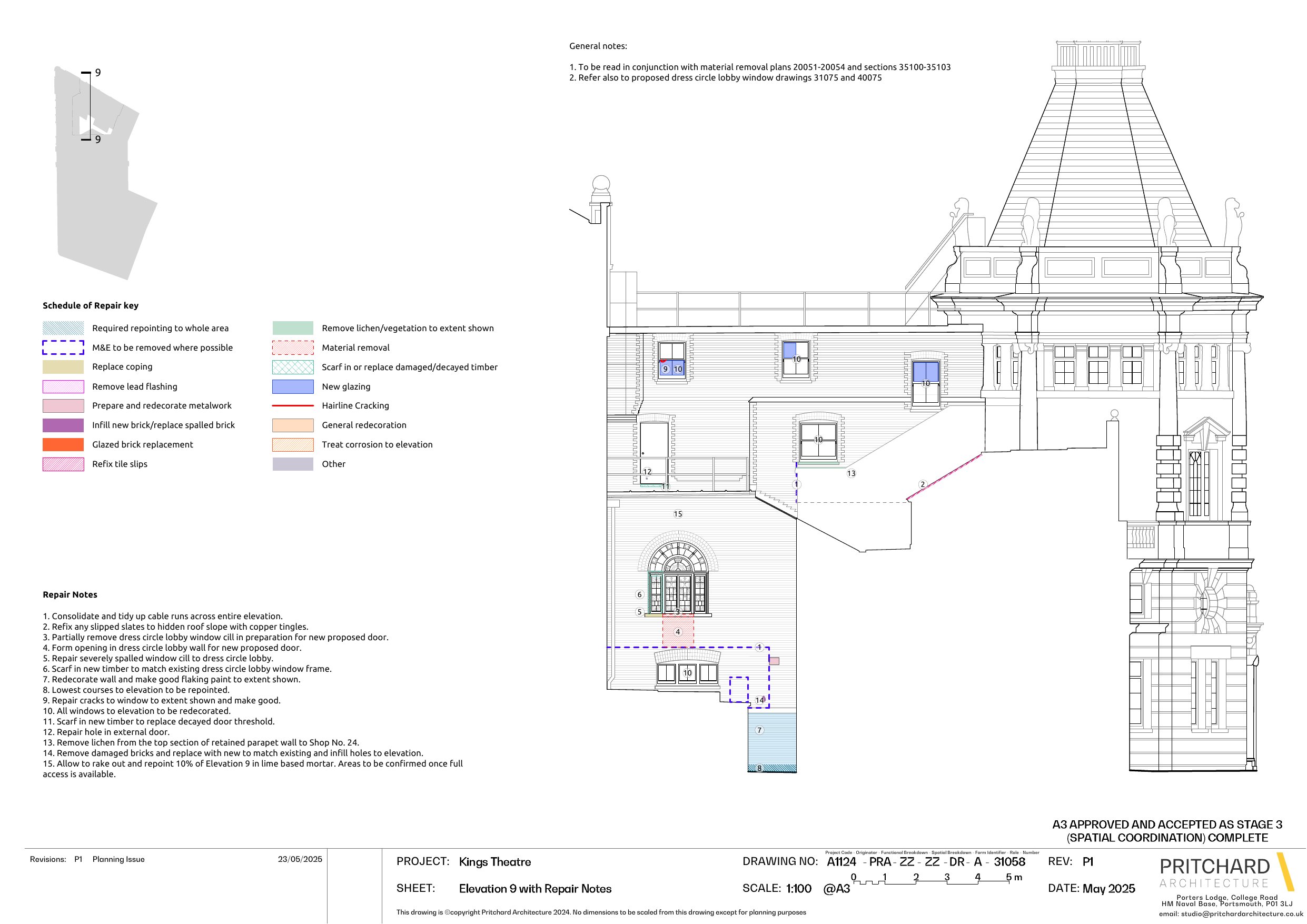Click circled marker 2 beside the roof slope

pyautogui.click(x=923, y=484)
